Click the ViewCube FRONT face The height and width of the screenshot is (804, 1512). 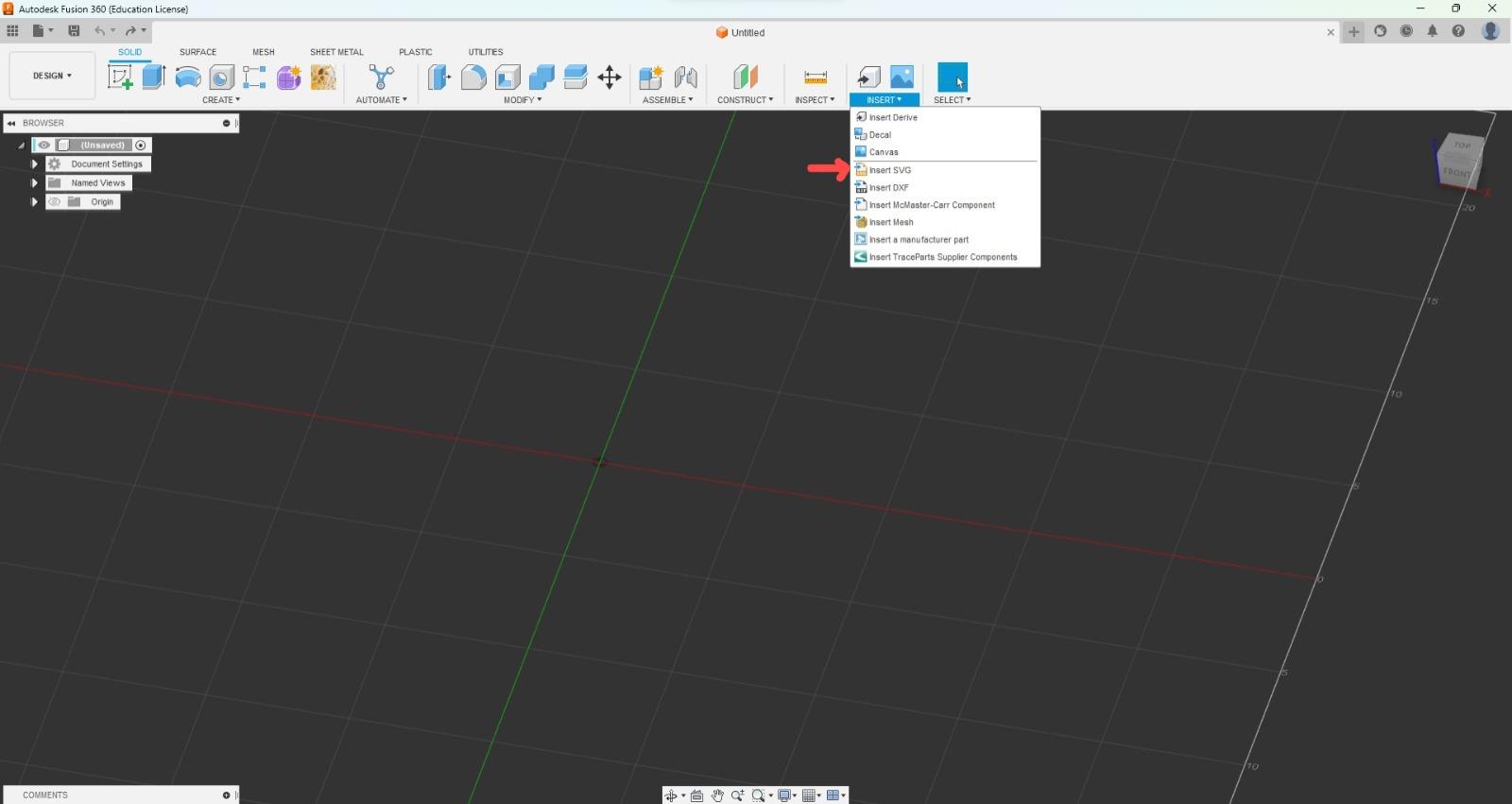1455,173
